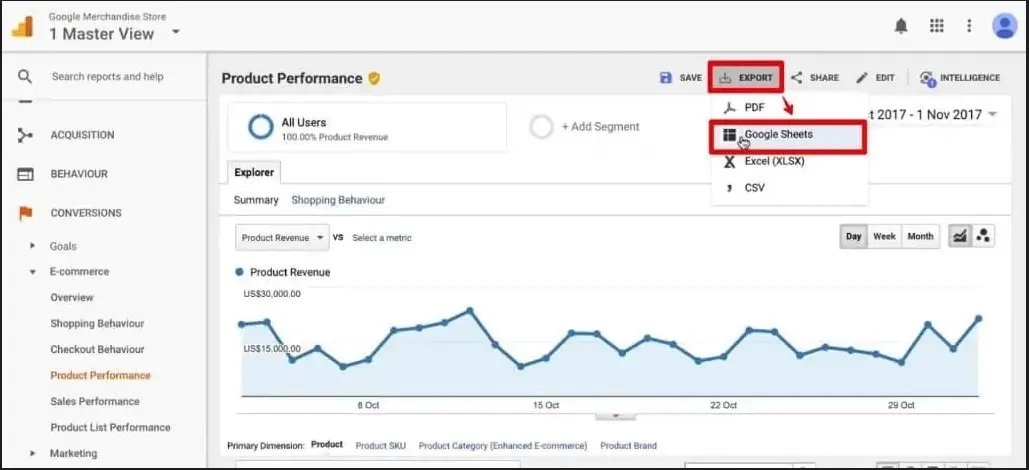Image resolution: width=1029 pixels, height=470 pixels.
Task: Switch to the Shopping Behaviour tab
Action: pyautogui.click(x=337, y=200)
